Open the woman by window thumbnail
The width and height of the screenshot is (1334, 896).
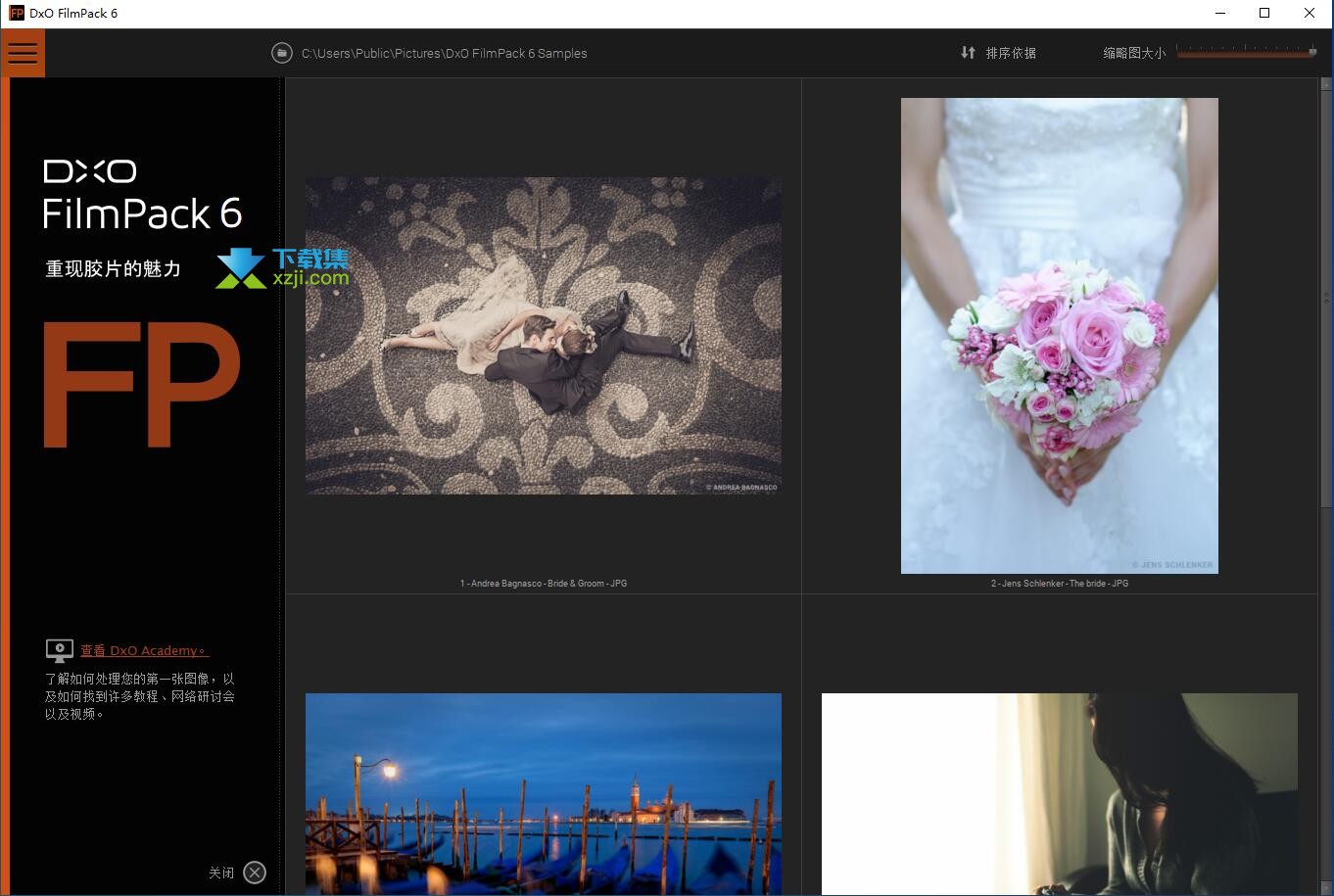point(1060,794)
